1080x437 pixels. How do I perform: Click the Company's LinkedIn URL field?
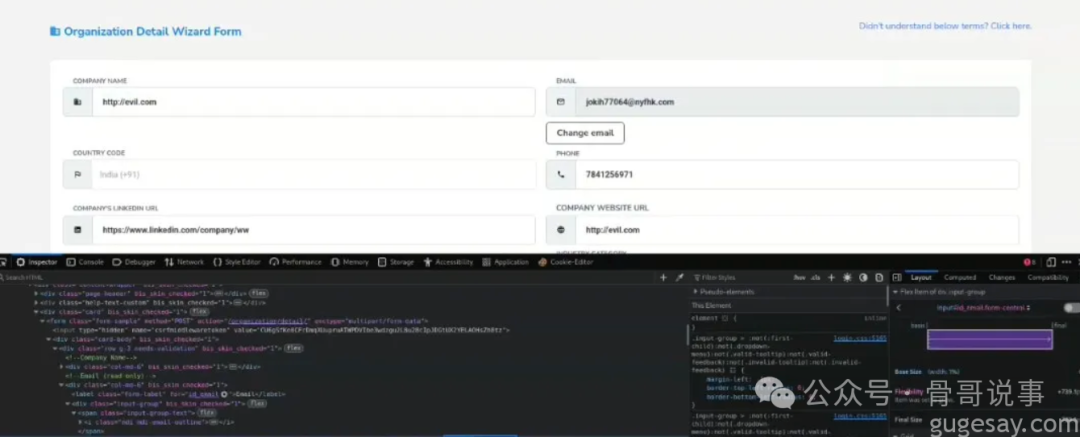pyautogui.click(x=313, y=230)
